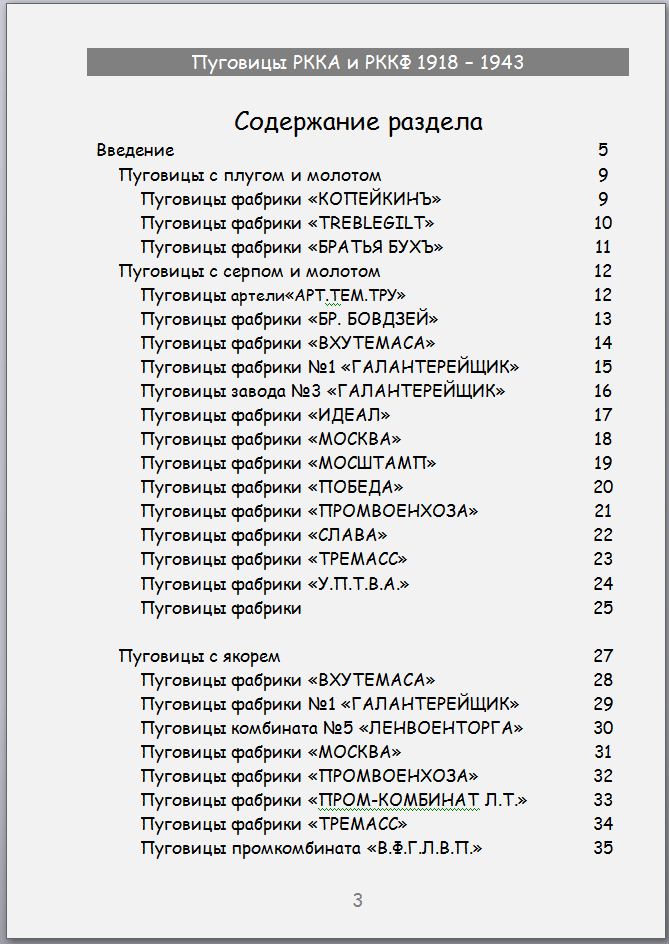Select the line «Пуговицы фабрики «ПОБЕДА»»
Image resolution: width=669 pixels, height=944 pixels.
[x=272, y=487]
